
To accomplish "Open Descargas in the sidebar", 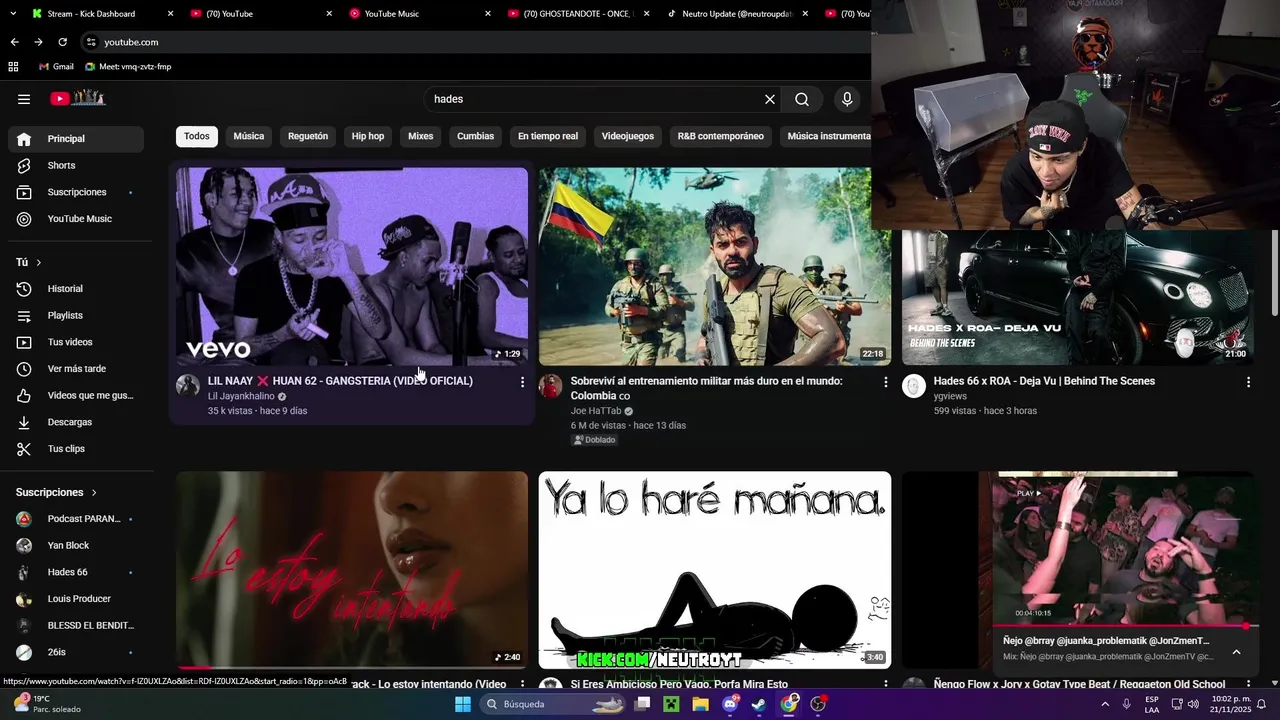I will pyautogui.click(x=76, y=422).
